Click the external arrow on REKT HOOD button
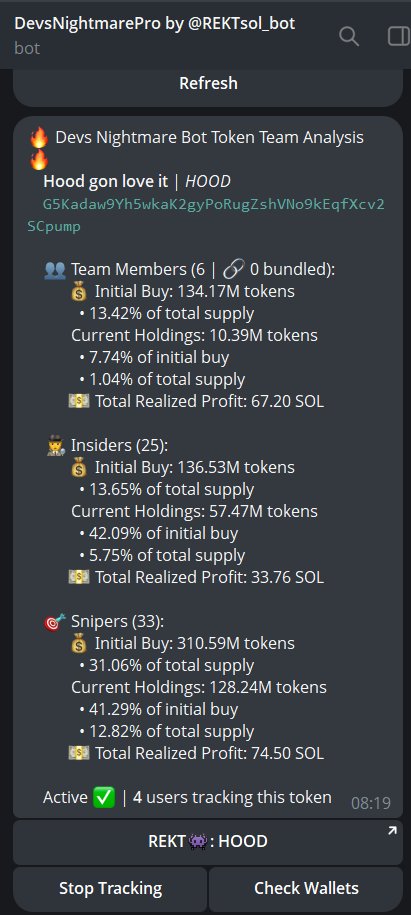Image resolution: width=411 pixels, height=915 pixels. [x=392, y=831]
